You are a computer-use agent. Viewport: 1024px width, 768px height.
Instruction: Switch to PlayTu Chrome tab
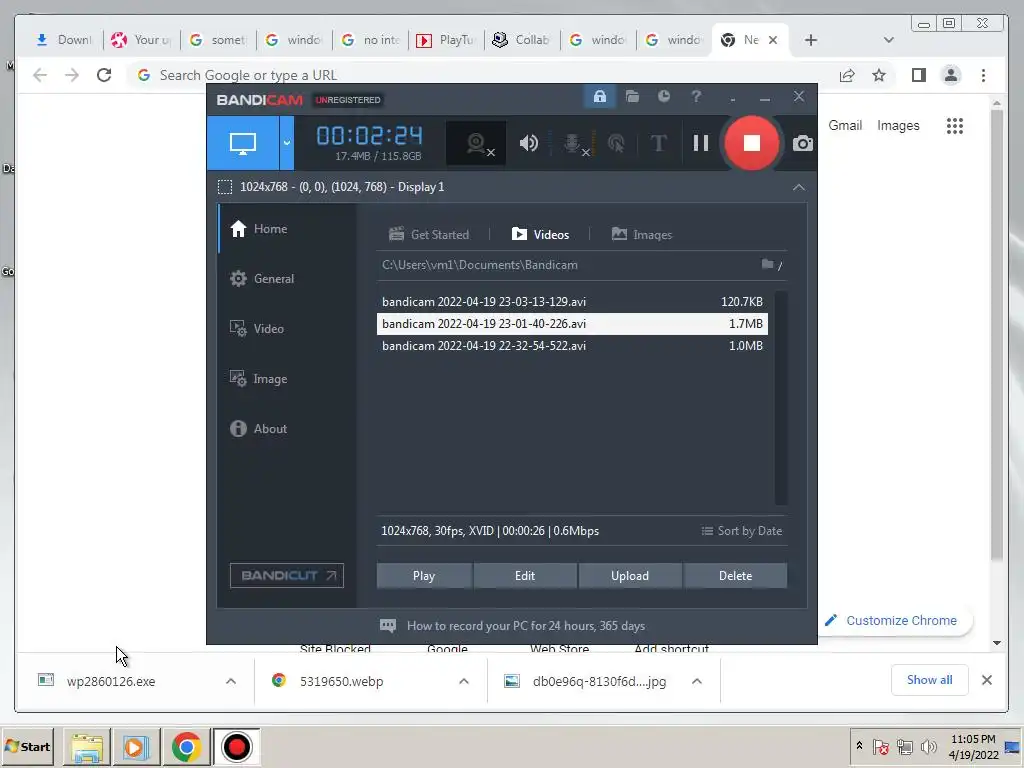[446, 40]
